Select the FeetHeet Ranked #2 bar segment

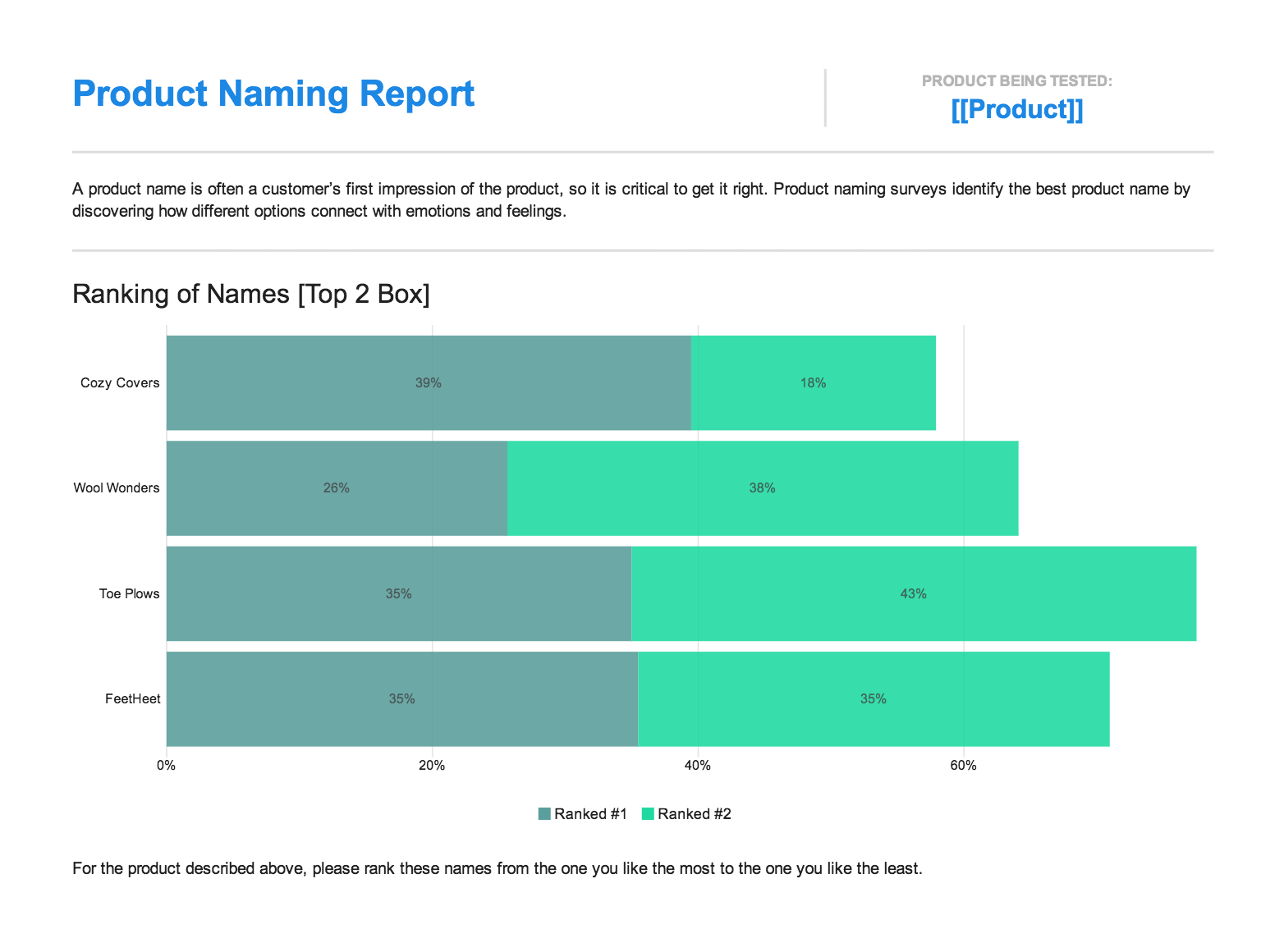[874, 699]
